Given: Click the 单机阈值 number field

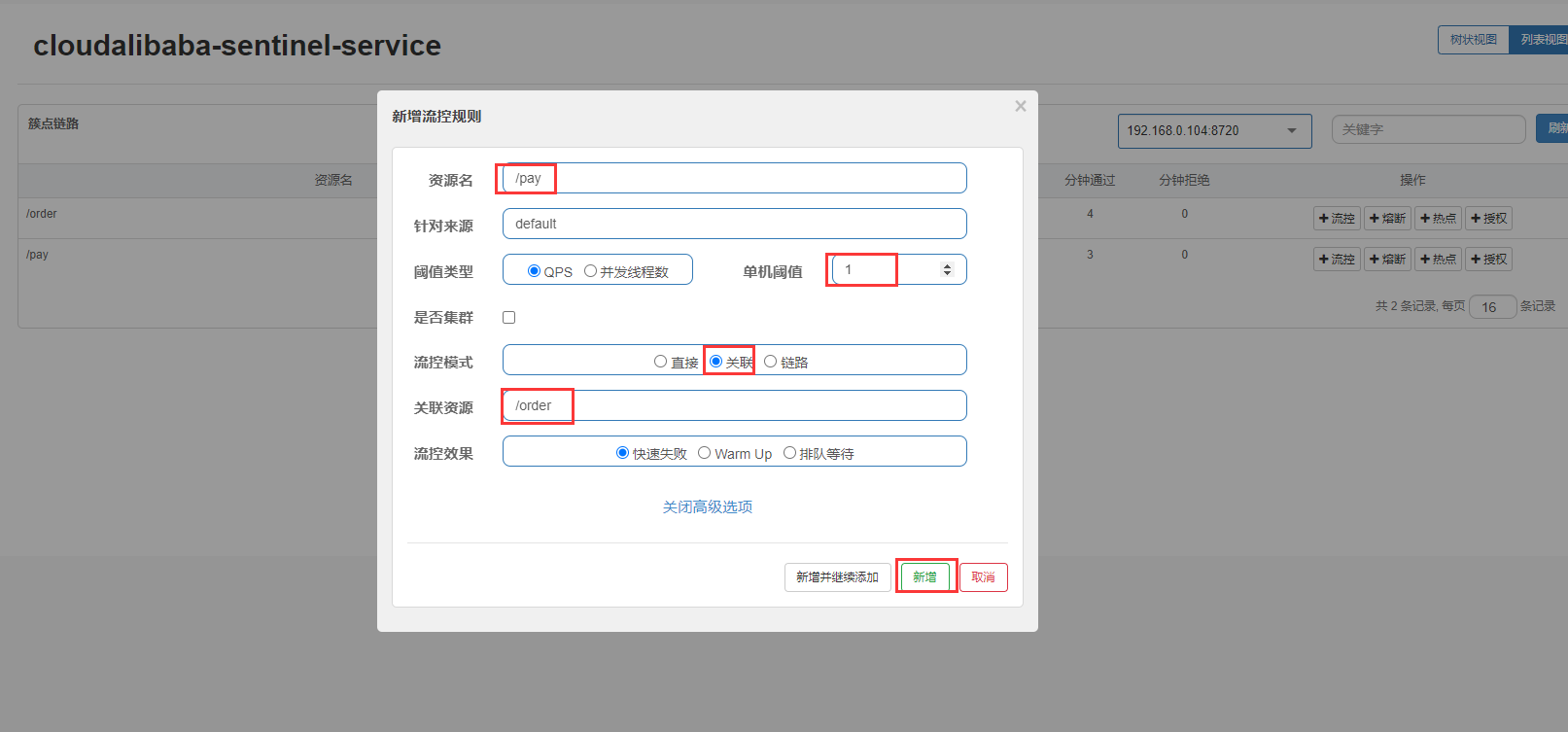Looking at the screenshot, I should (899, 269).
